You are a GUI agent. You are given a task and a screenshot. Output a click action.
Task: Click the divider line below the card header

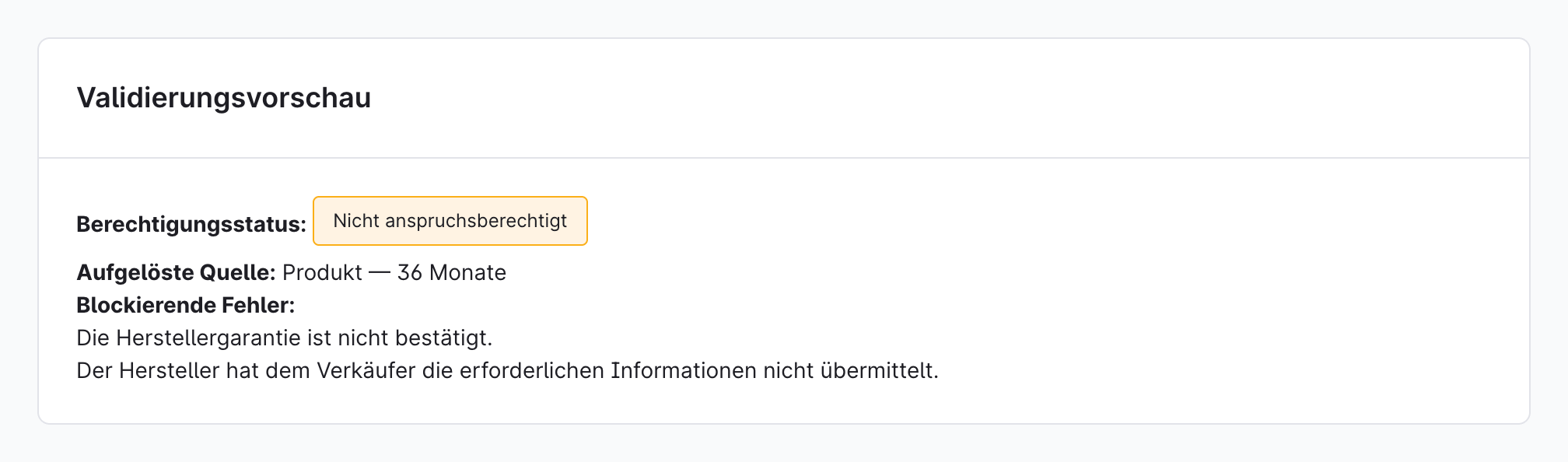(x=784, y=158)
